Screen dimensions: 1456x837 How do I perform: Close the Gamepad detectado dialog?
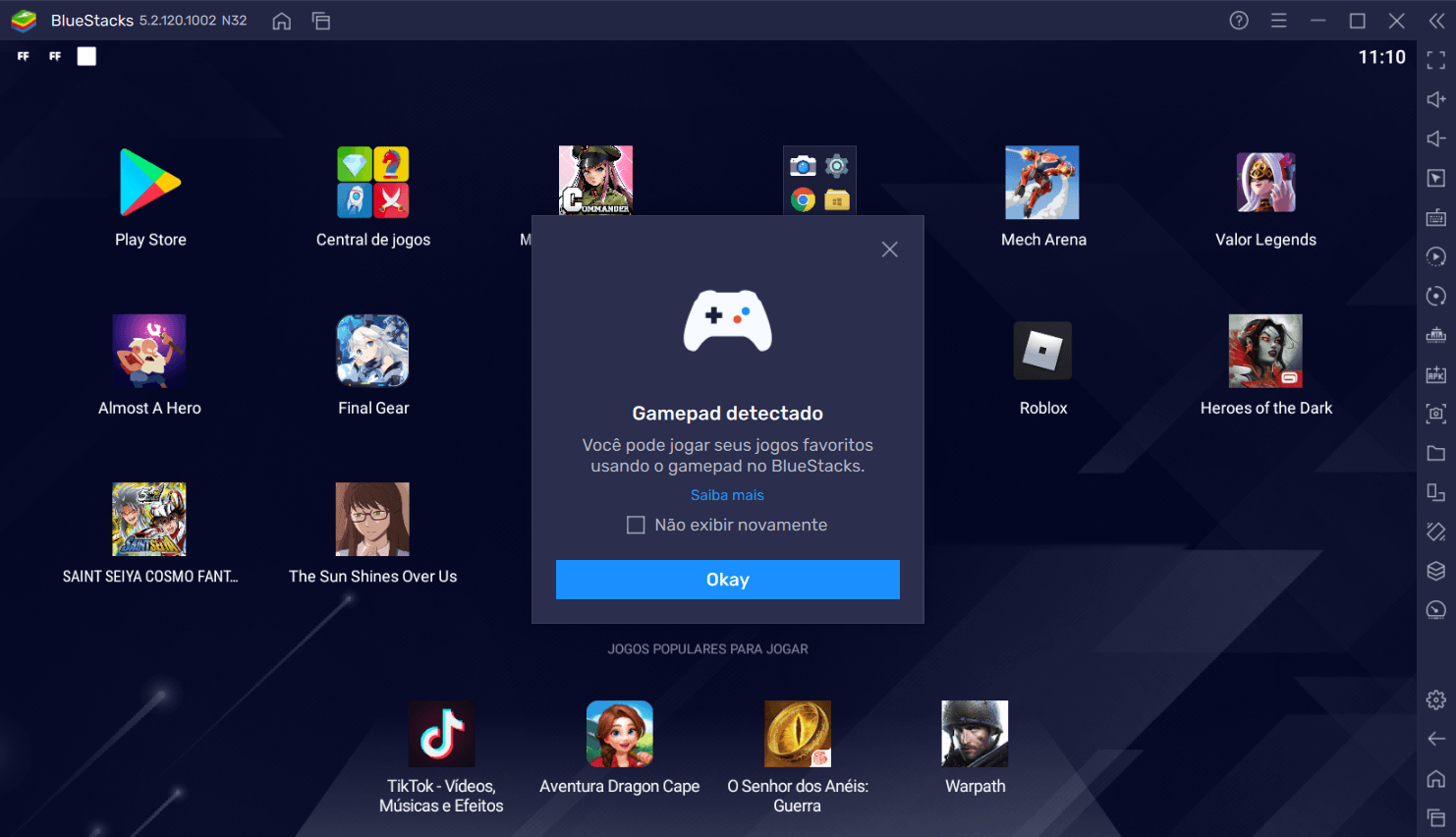pyautogui.click(x=889, y=250)
